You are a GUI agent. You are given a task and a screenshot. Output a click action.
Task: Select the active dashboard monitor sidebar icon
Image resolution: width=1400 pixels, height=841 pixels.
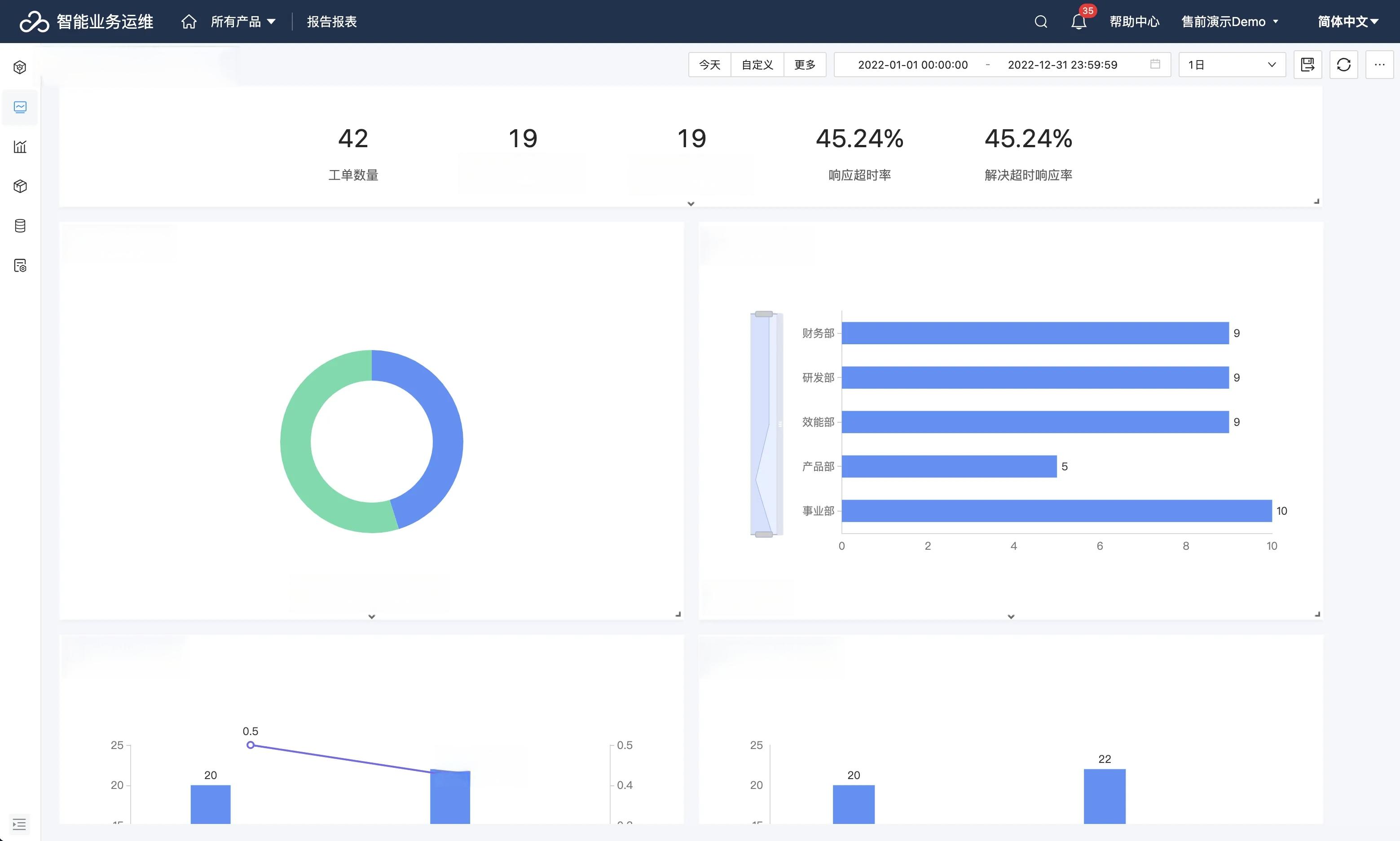(20, 107)
